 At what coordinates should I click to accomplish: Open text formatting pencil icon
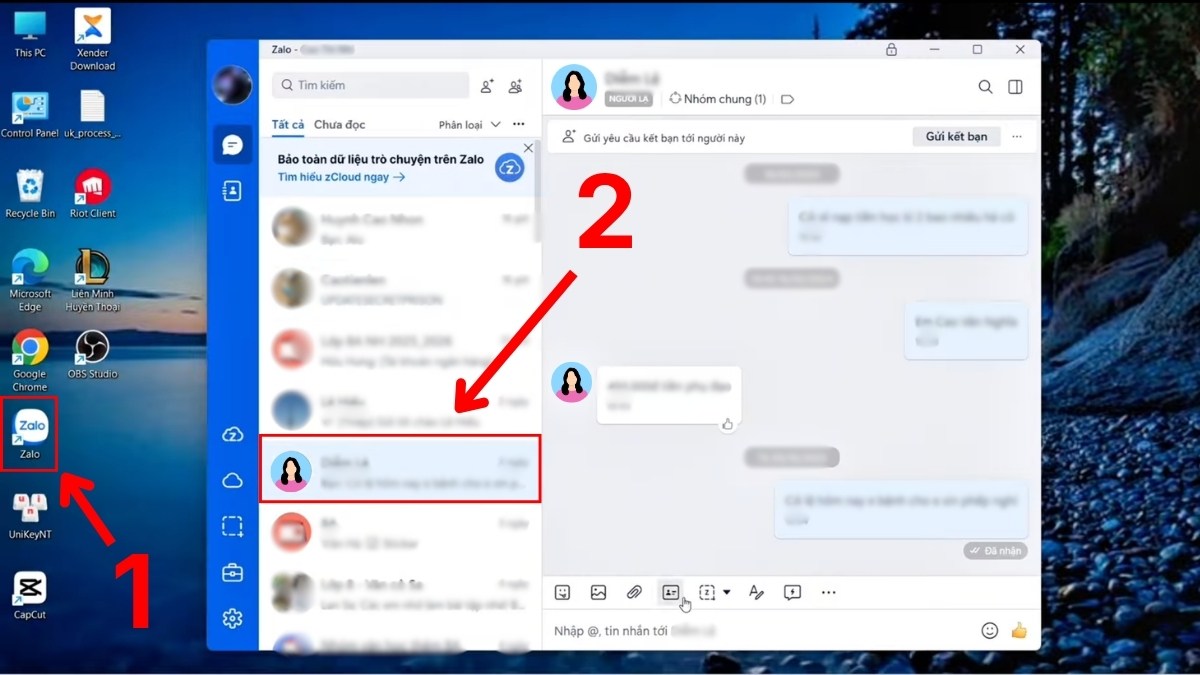point(756,592)
